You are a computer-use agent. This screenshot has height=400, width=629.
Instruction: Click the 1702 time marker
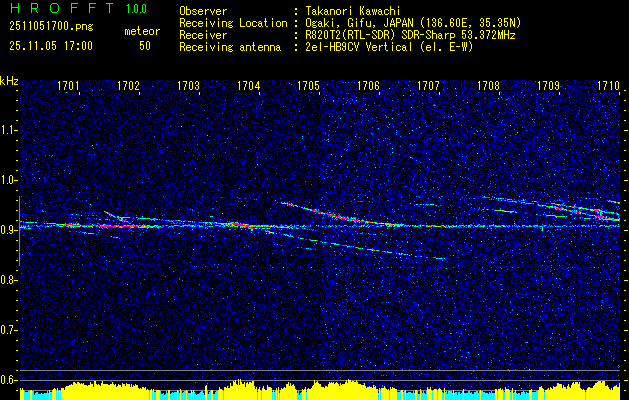point(128,86)
